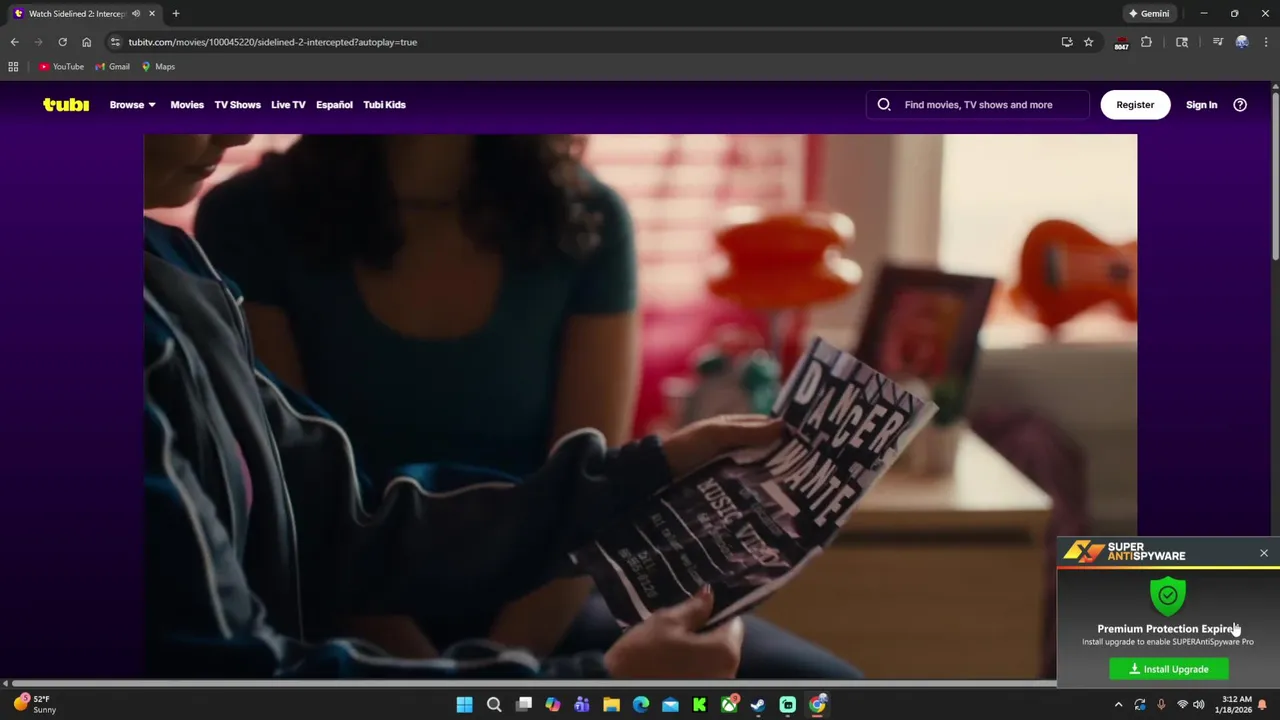Image resolution: width=1280 pixels, height=720 pixels.
Task: Focus the Find movies search field
Action: (x=978, y=104)
